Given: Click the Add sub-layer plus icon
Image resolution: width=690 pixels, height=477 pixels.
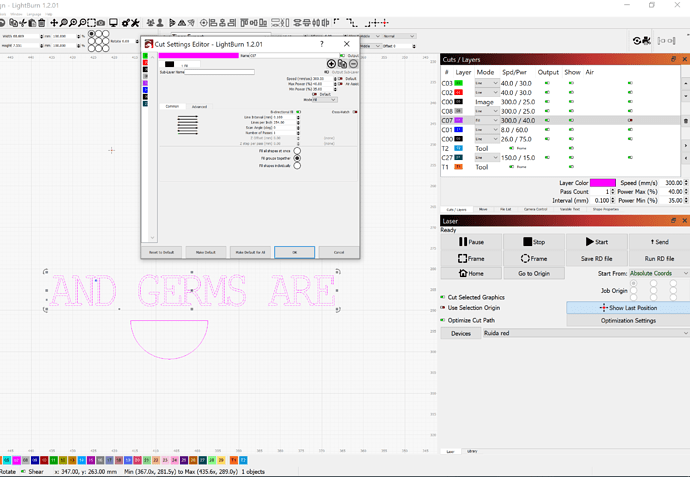Looking at the screenshot, I should pyautogui.click(x=331, y=64).
